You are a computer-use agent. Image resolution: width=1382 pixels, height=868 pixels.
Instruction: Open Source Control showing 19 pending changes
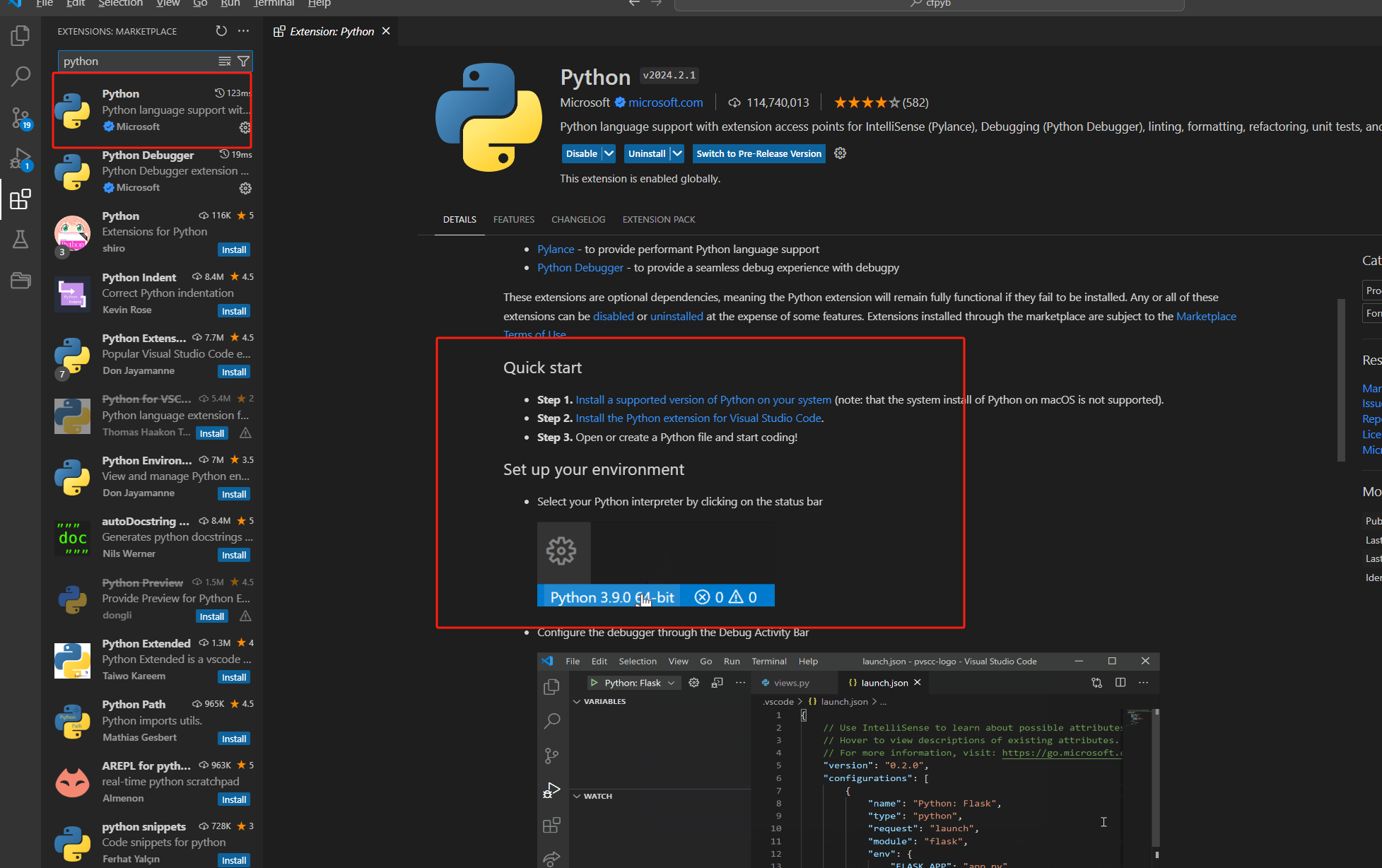tap(21, 117)
